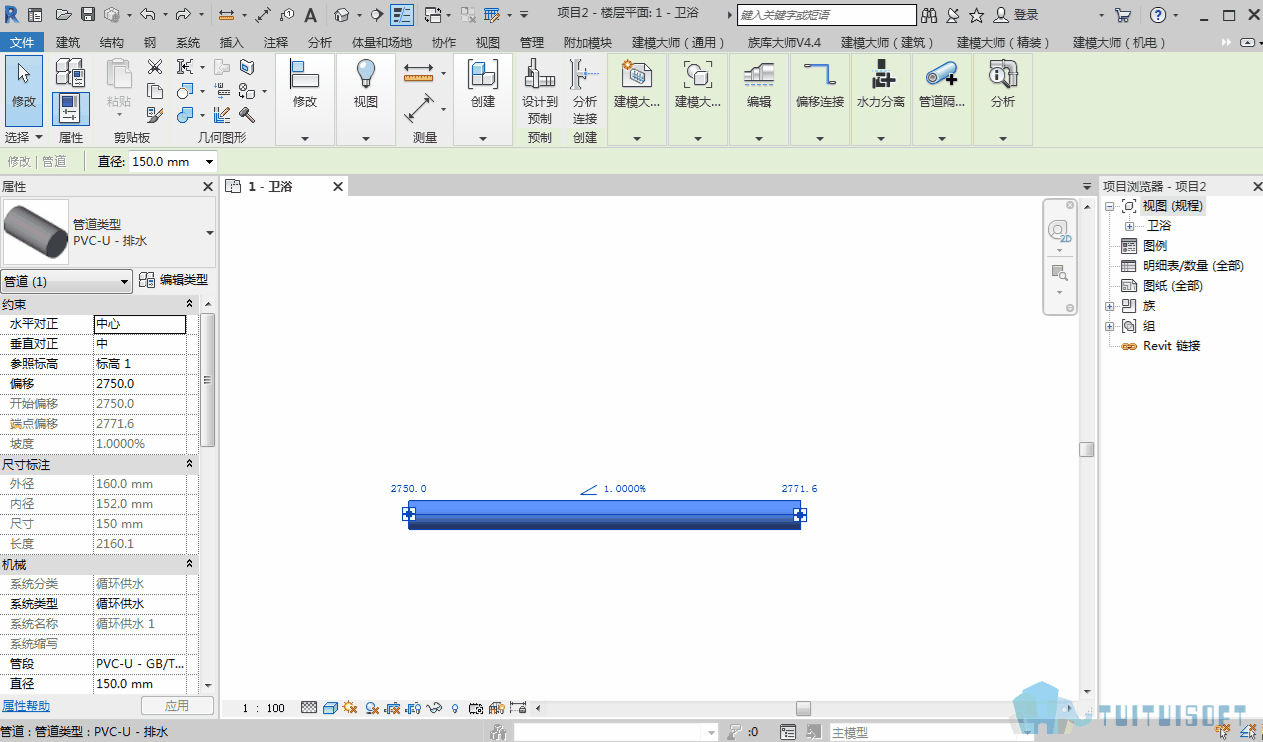The height and width of the screenshot is (742, 1263).
Task: Open the pipe type selector PVC-U - 排水 dropdown
Action: click(210, 233)
